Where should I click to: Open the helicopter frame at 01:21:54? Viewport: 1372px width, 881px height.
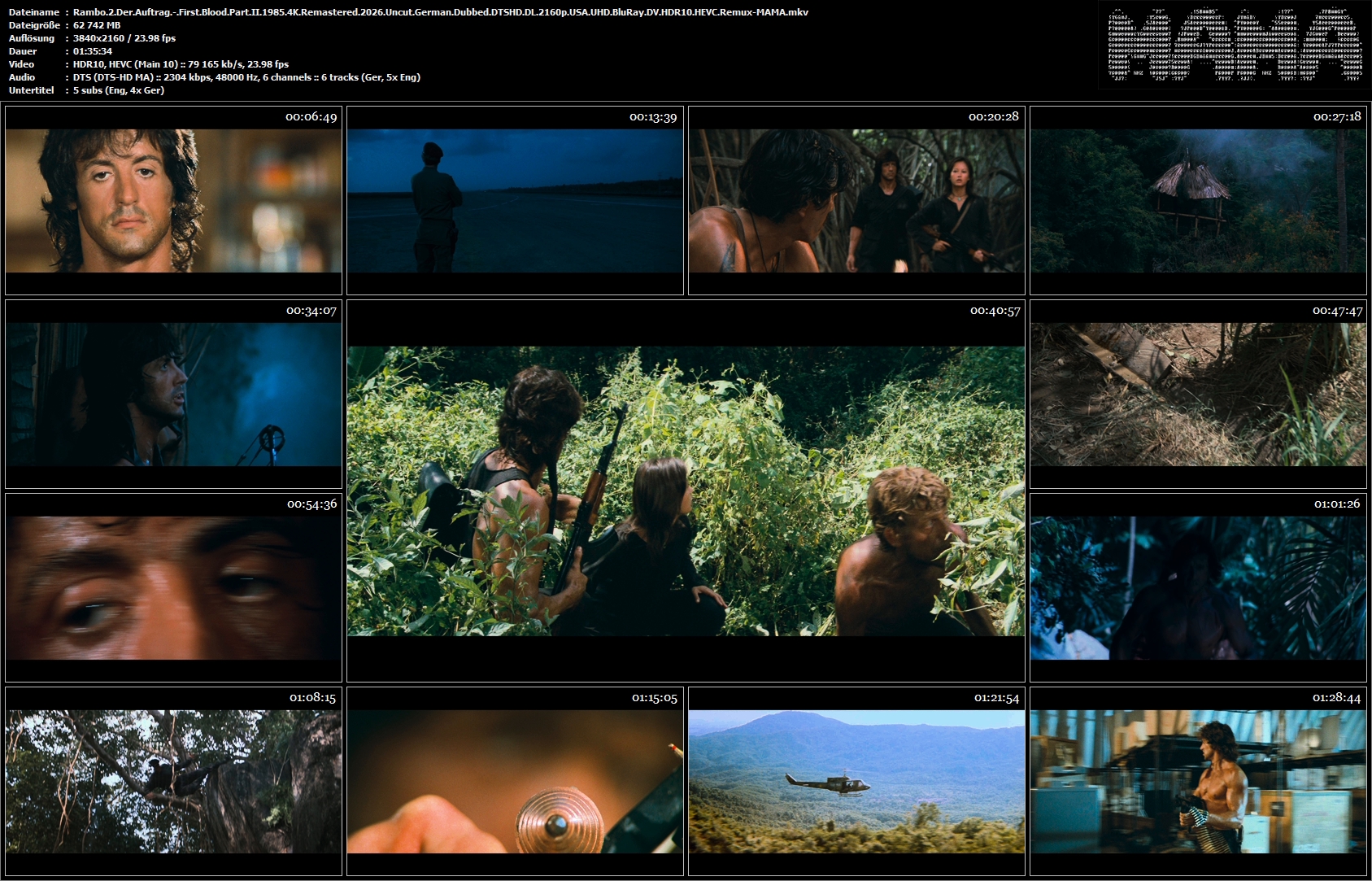pos(856,781)
